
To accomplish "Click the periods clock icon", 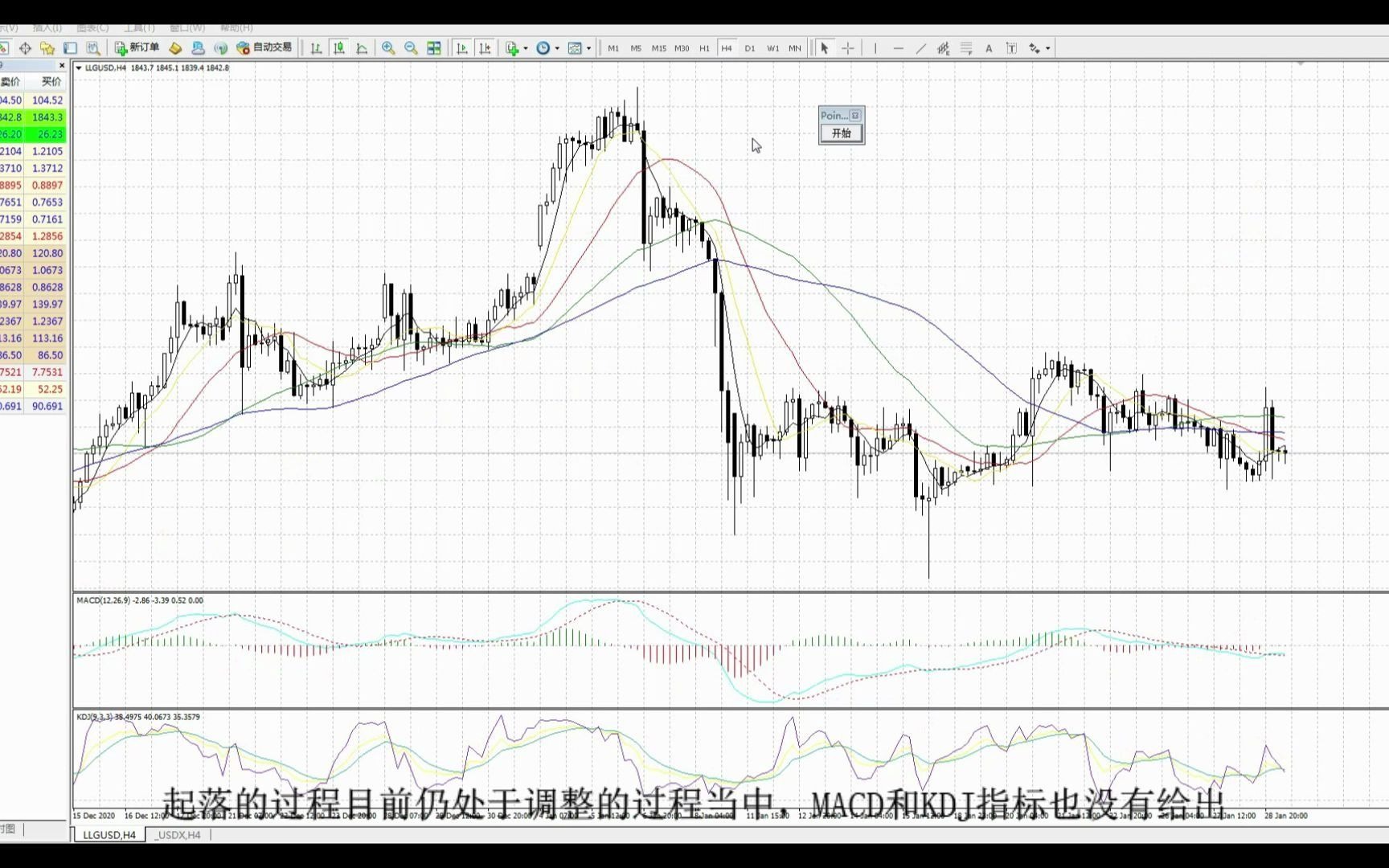I will pyautogui.click(x=543, y=48).
